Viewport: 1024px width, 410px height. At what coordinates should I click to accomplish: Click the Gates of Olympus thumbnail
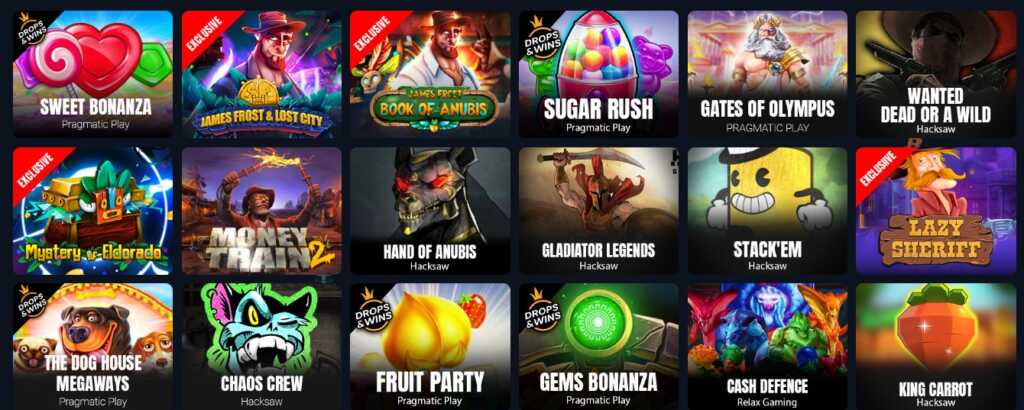(767, 74)
